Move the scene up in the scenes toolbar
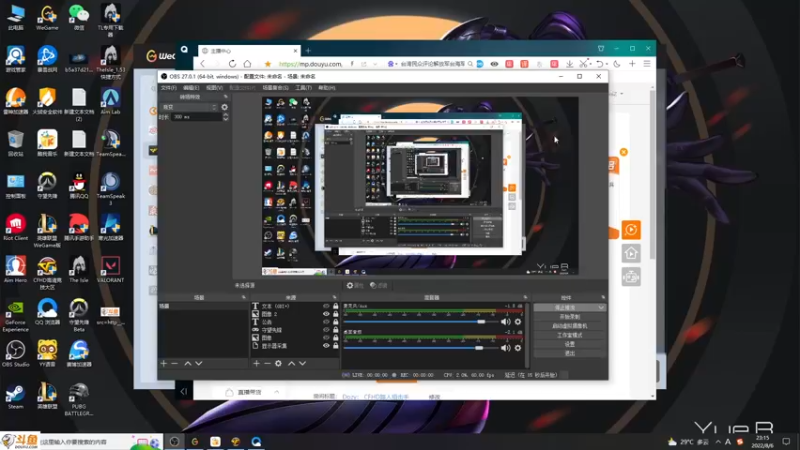Viewport: 800px width, 450px height. point(188,363)
